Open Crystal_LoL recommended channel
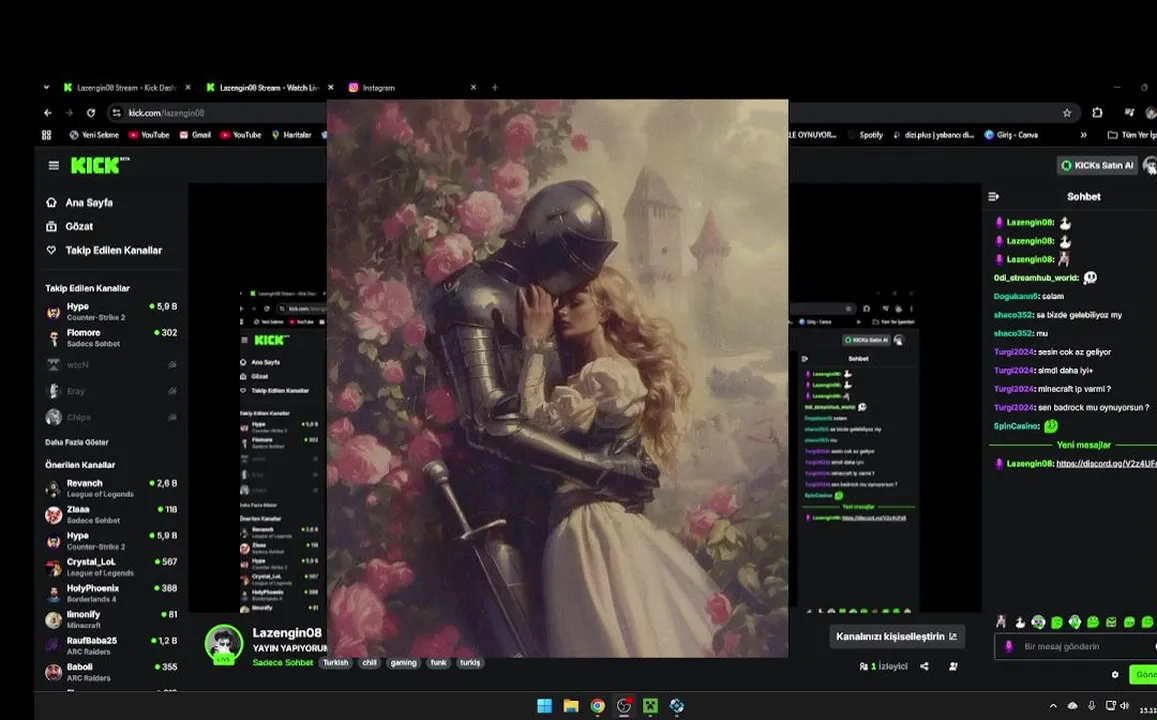This screenshot has width=1157, height=720. 111,567
